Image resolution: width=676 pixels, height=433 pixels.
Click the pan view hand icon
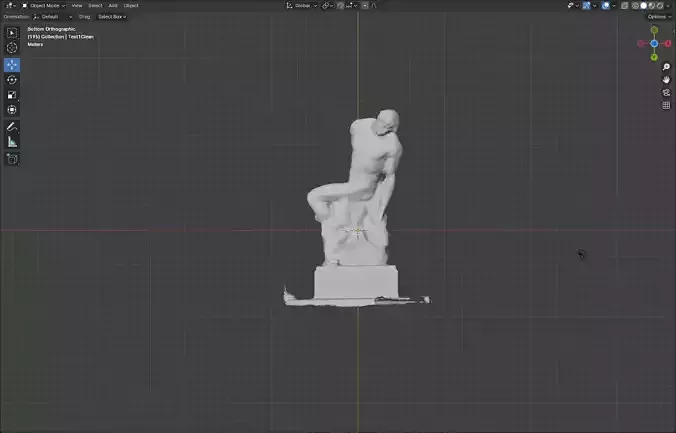point(666,80)
